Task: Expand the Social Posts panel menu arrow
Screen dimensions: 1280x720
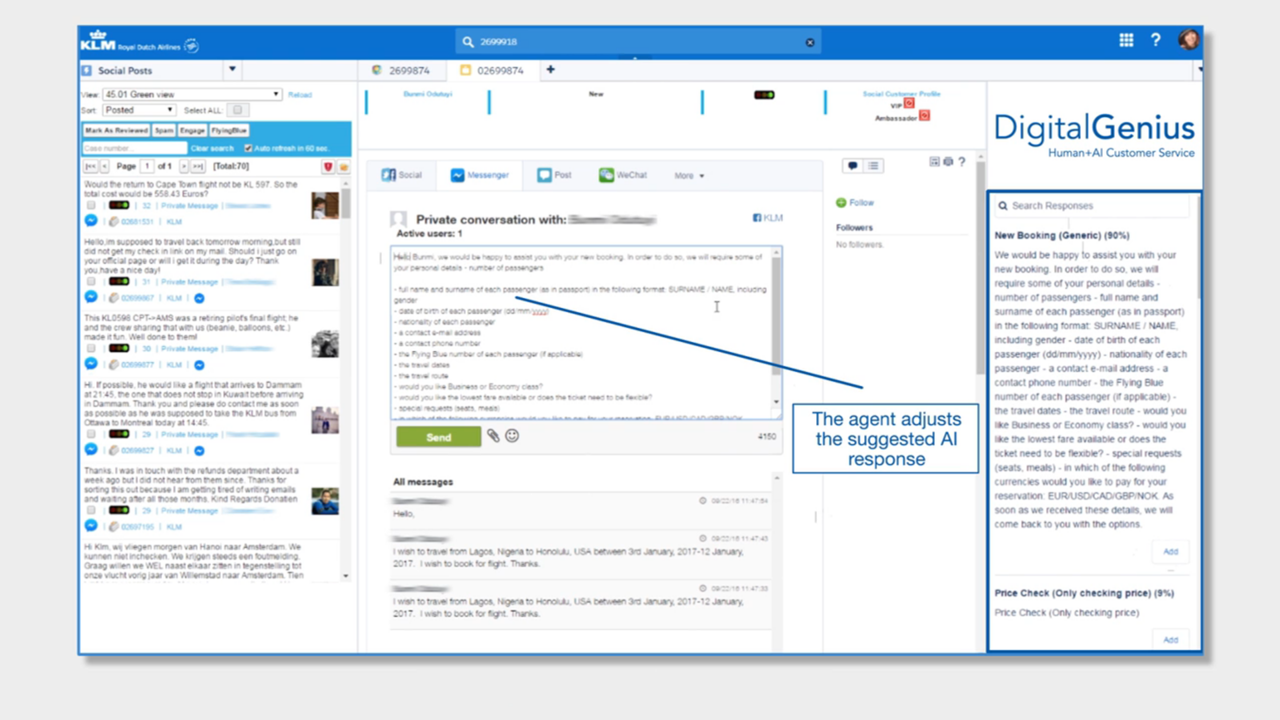Action: [232, 70]
